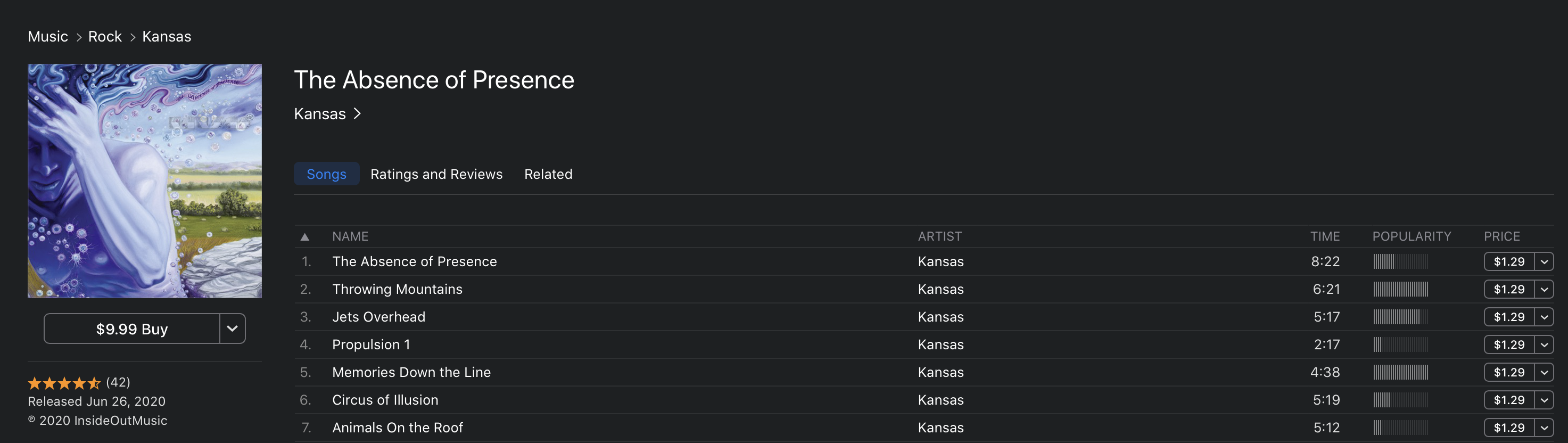Image resolution: width=1568 pixels, height=443 pixels.
Task: Click the sort triangle in the track header
Action: point(305,237)
